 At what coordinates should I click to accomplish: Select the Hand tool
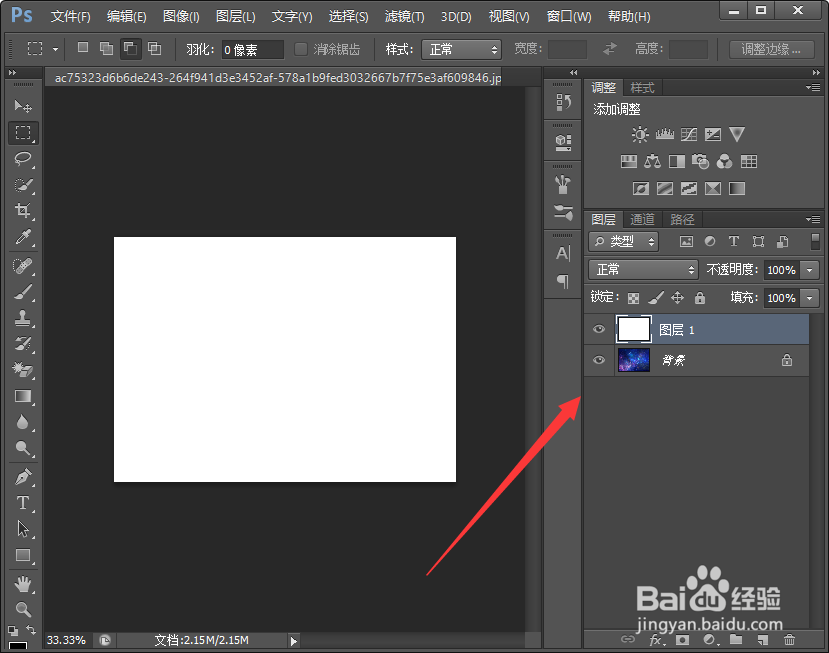tap(23, 584)
